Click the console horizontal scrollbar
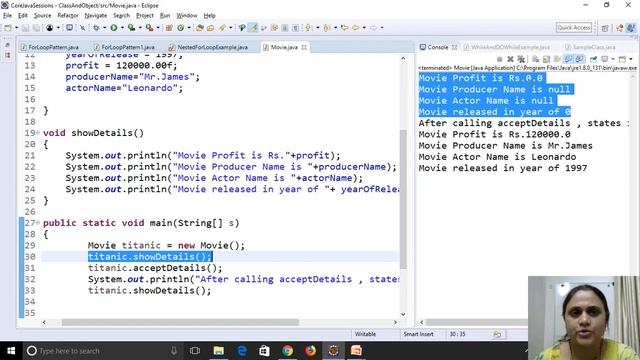This screenshot has height=360, width=640. pos(476,322)
